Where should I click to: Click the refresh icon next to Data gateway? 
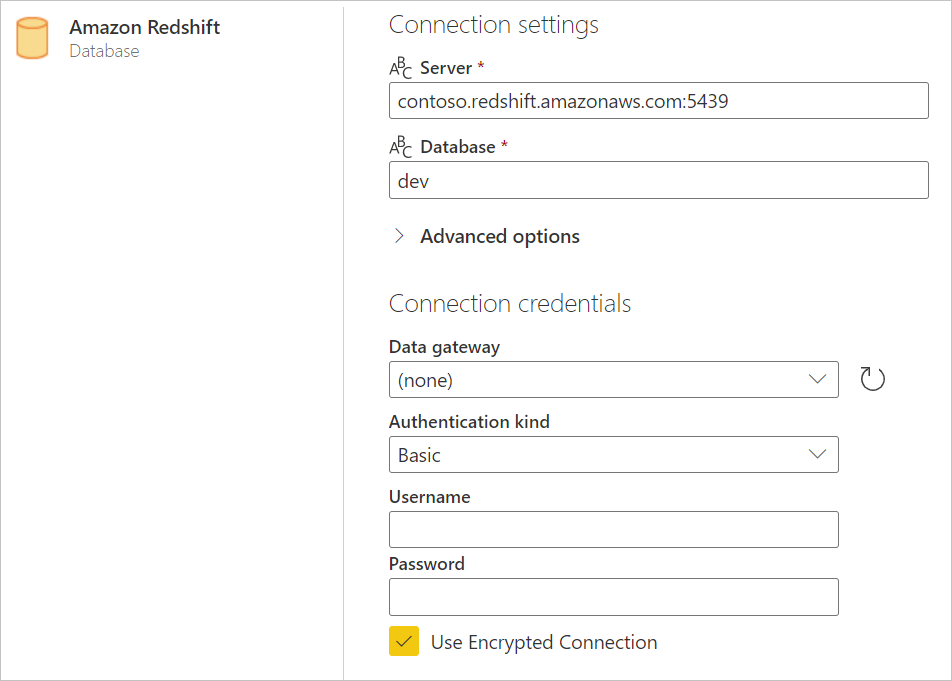click(870, 379)
